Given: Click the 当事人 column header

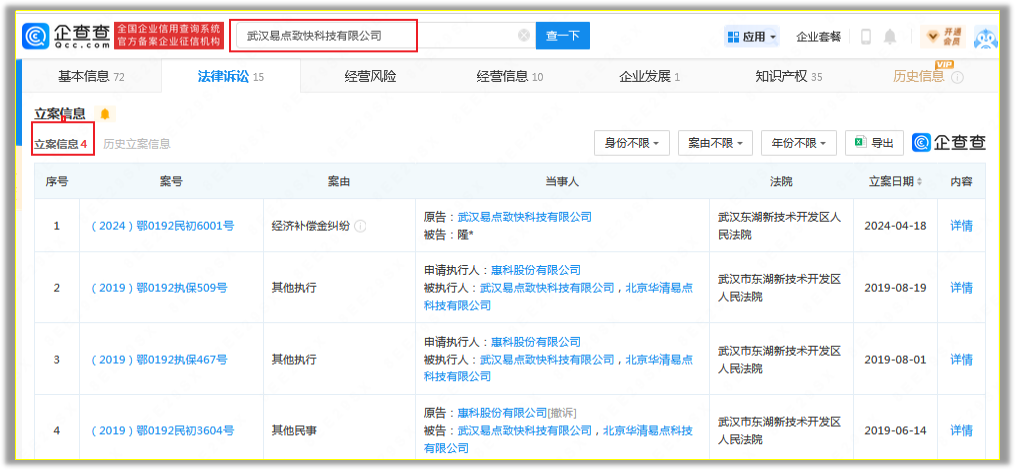Looking at the screenshot, I should point(562,182).
